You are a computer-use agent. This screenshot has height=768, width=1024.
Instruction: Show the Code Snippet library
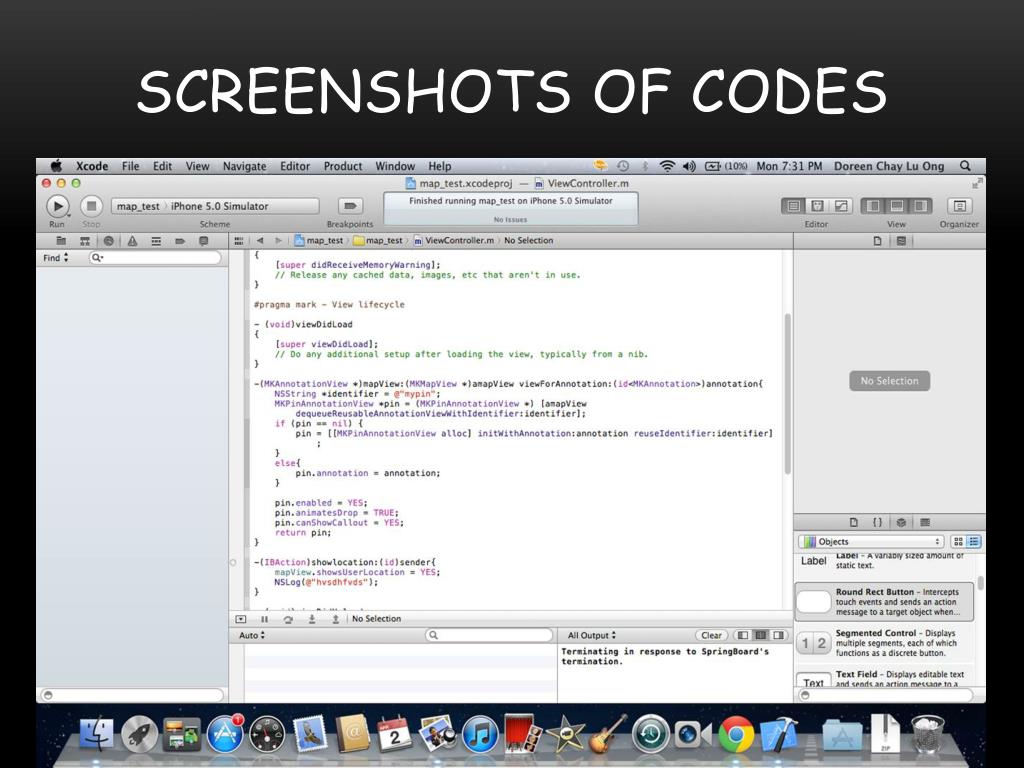[x=878, y=522]
